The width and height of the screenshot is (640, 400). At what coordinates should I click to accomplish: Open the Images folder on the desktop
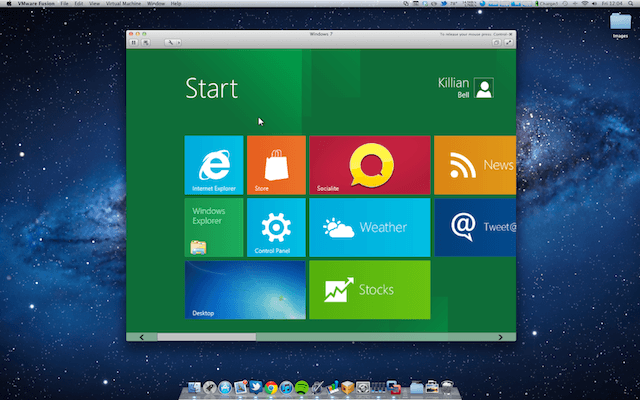click(619, 23)
